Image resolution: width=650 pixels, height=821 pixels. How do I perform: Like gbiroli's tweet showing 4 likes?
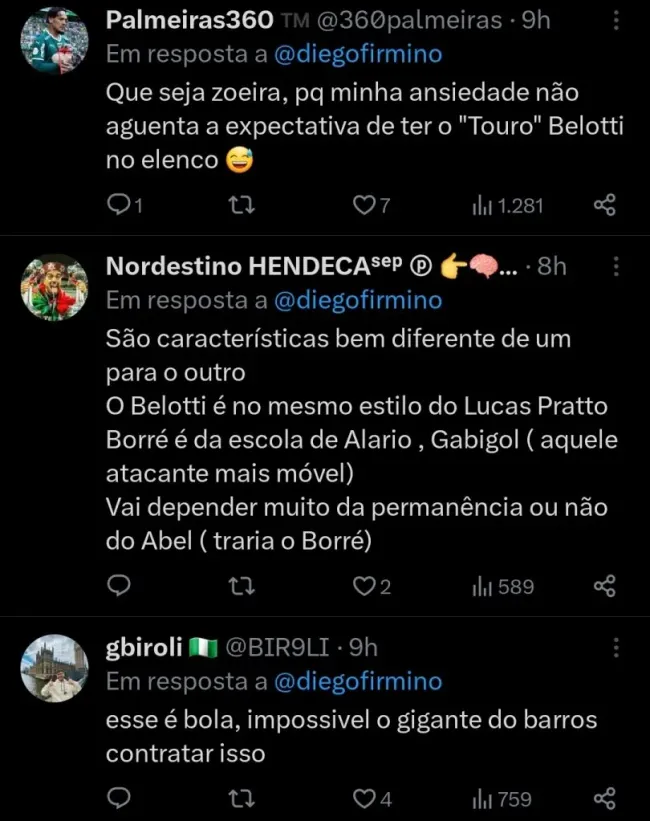tap(362, 799)
